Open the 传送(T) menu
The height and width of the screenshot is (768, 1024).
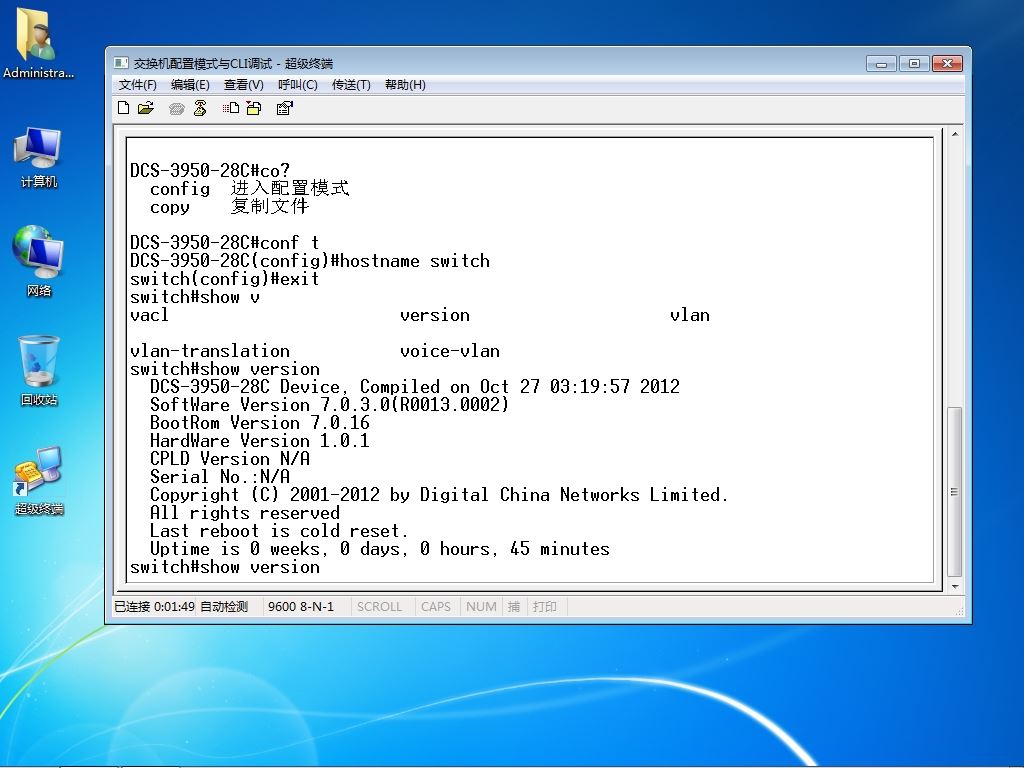[351, 85]
